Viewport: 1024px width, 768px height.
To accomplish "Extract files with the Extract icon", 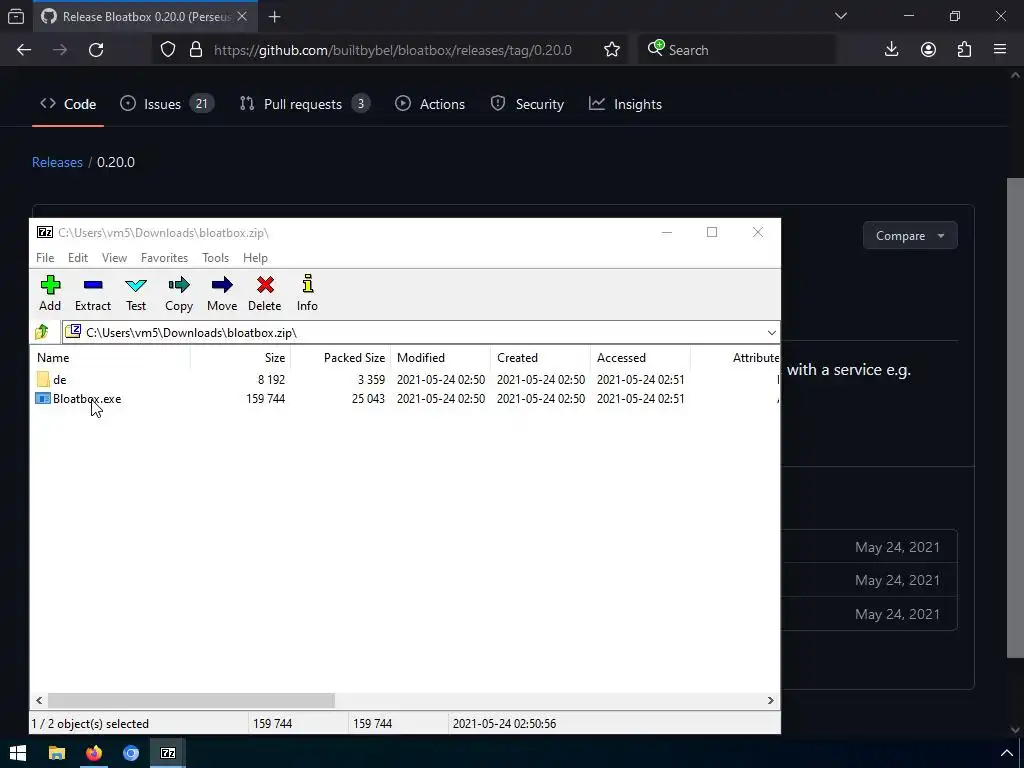I will pos(93,293).
